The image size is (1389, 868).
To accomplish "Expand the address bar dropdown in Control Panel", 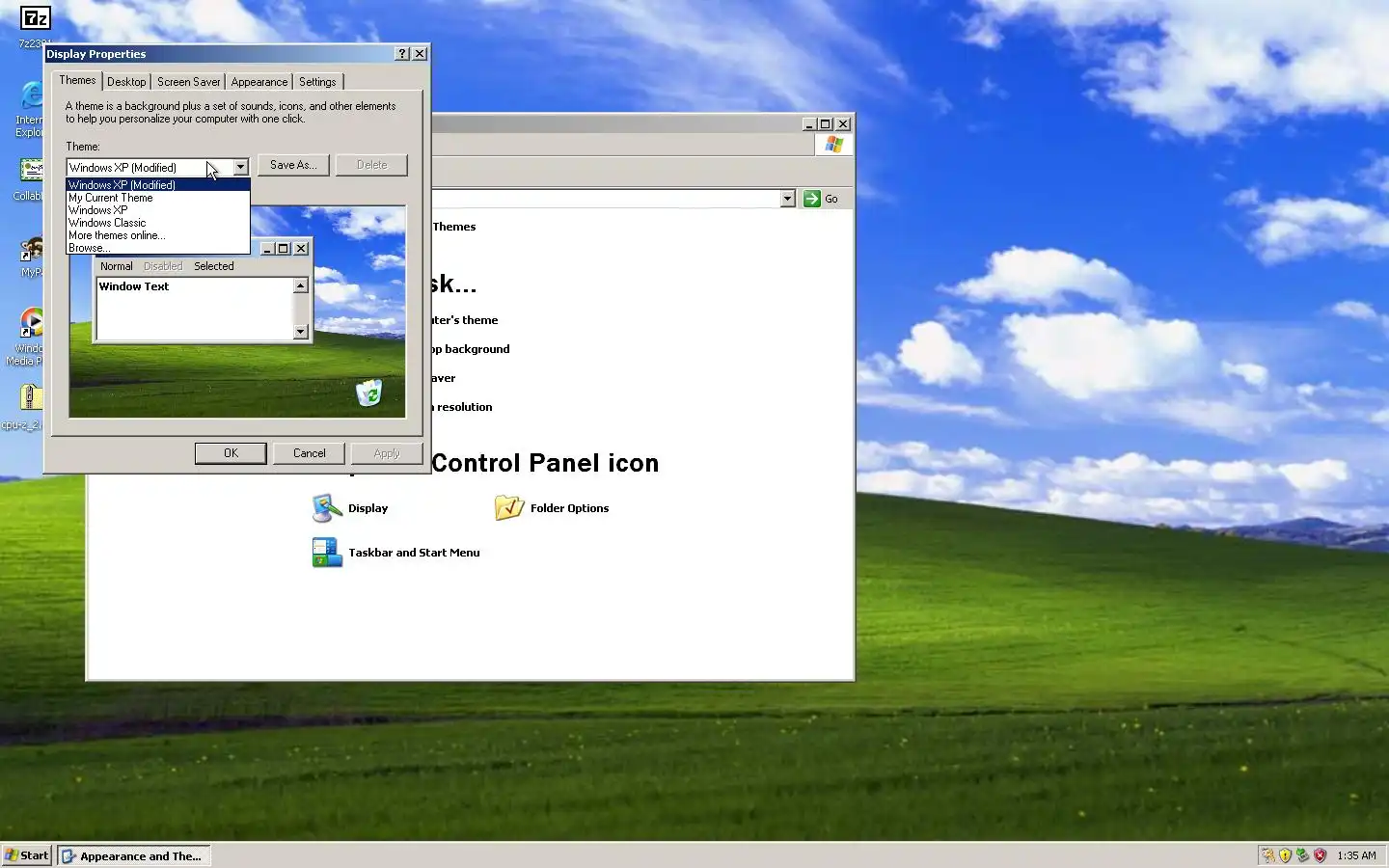I will click(x=787, y=199).
